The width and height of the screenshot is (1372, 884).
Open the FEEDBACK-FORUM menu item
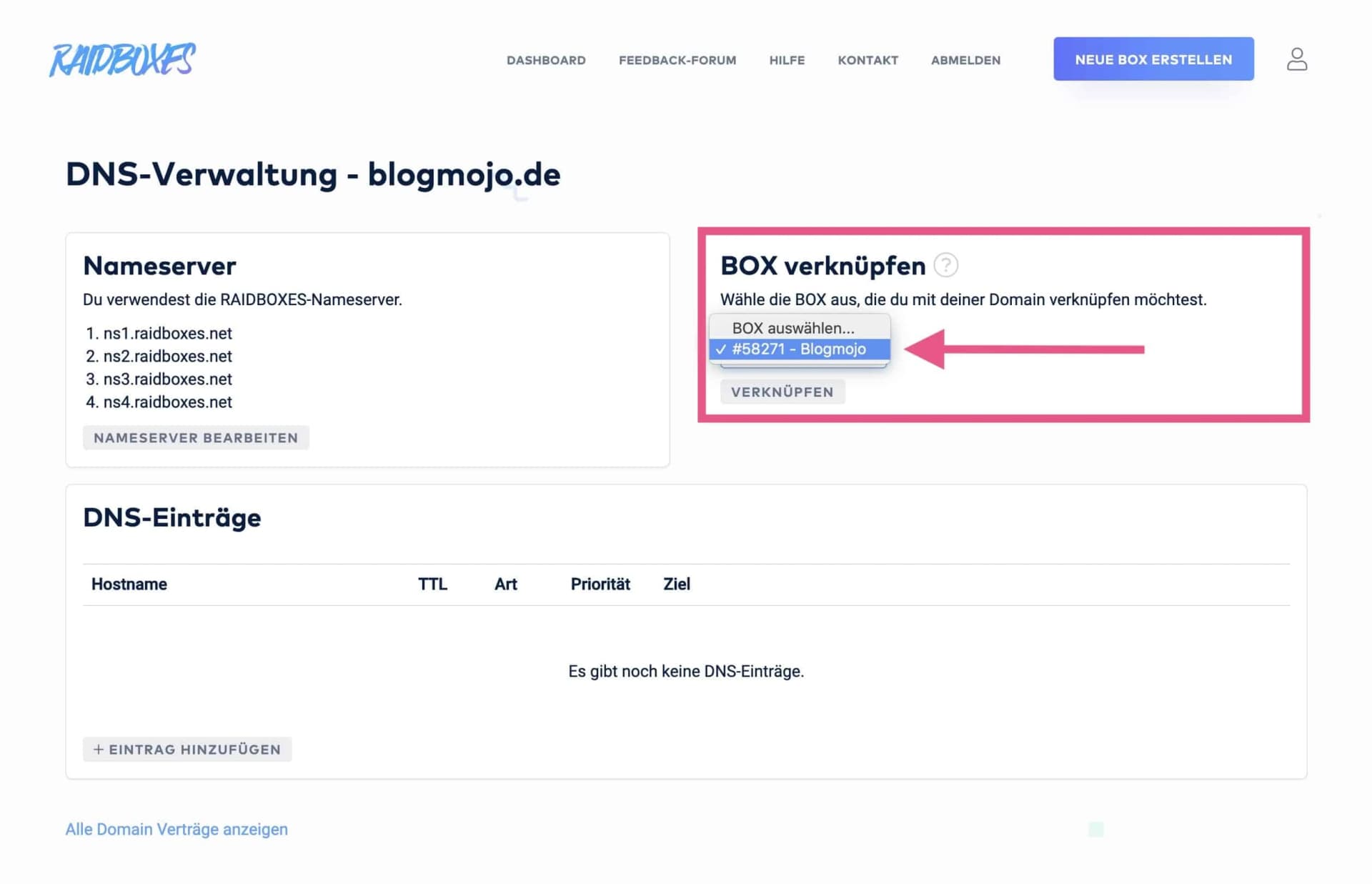677,60
